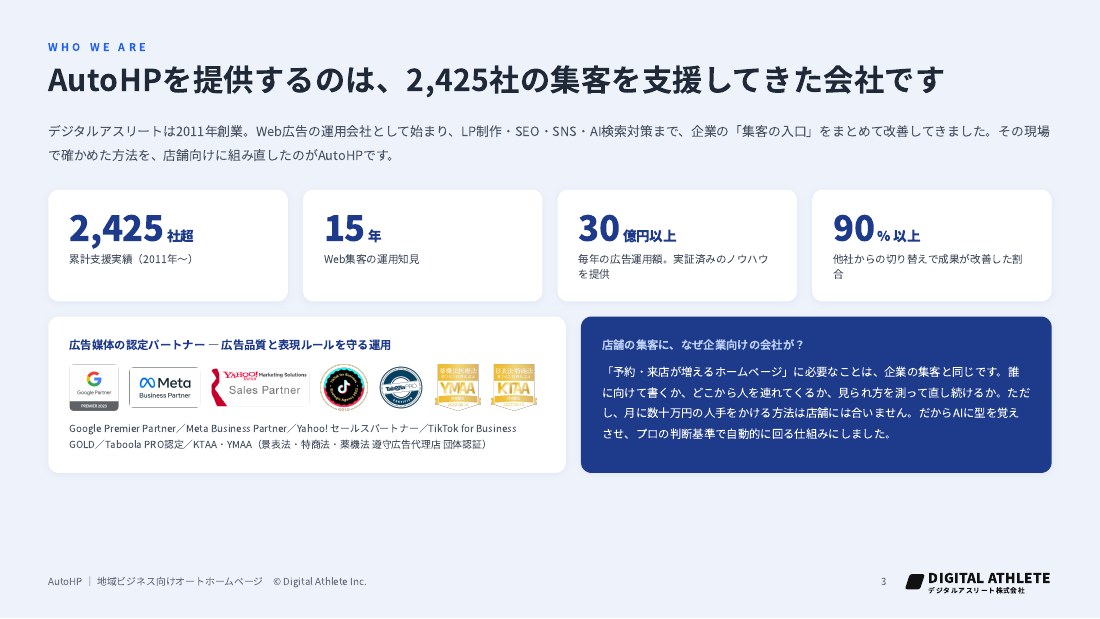Click the '広告媒体の認定パートナー' heading
Screen dimensions: 1100x619
click(229, 345)
